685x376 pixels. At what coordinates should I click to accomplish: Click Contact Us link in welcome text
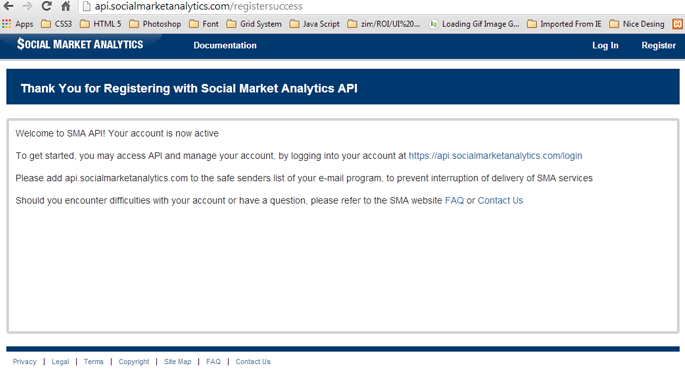tap(500, 200)
